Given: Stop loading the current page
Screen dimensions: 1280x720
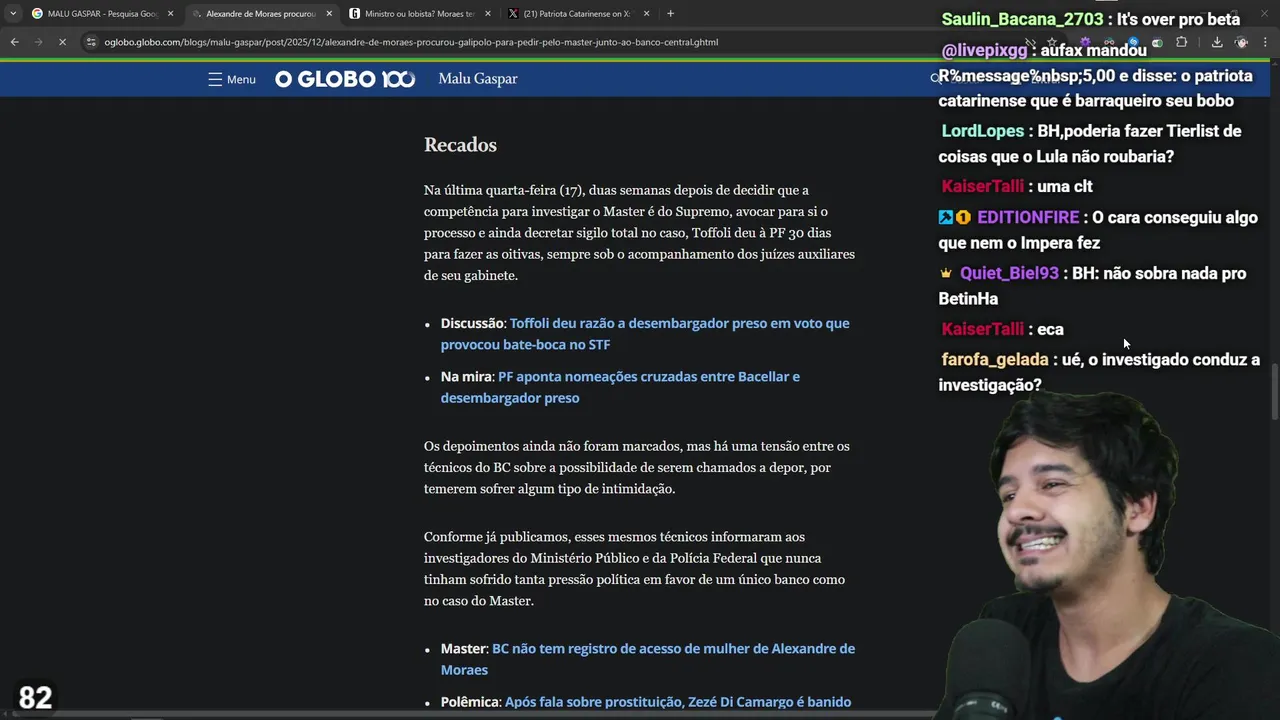Looking at the screenshot, I should tap(62, 42).
